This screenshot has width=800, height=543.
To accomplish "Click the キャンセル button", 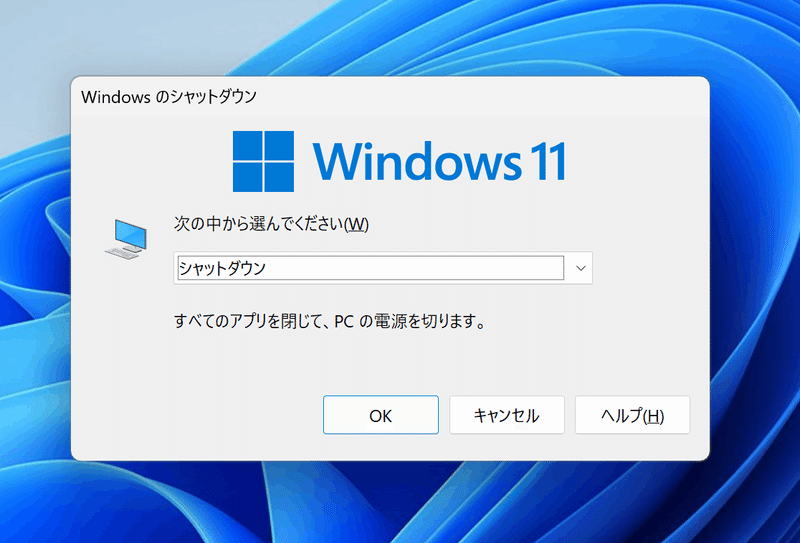I will pos(507,415).
